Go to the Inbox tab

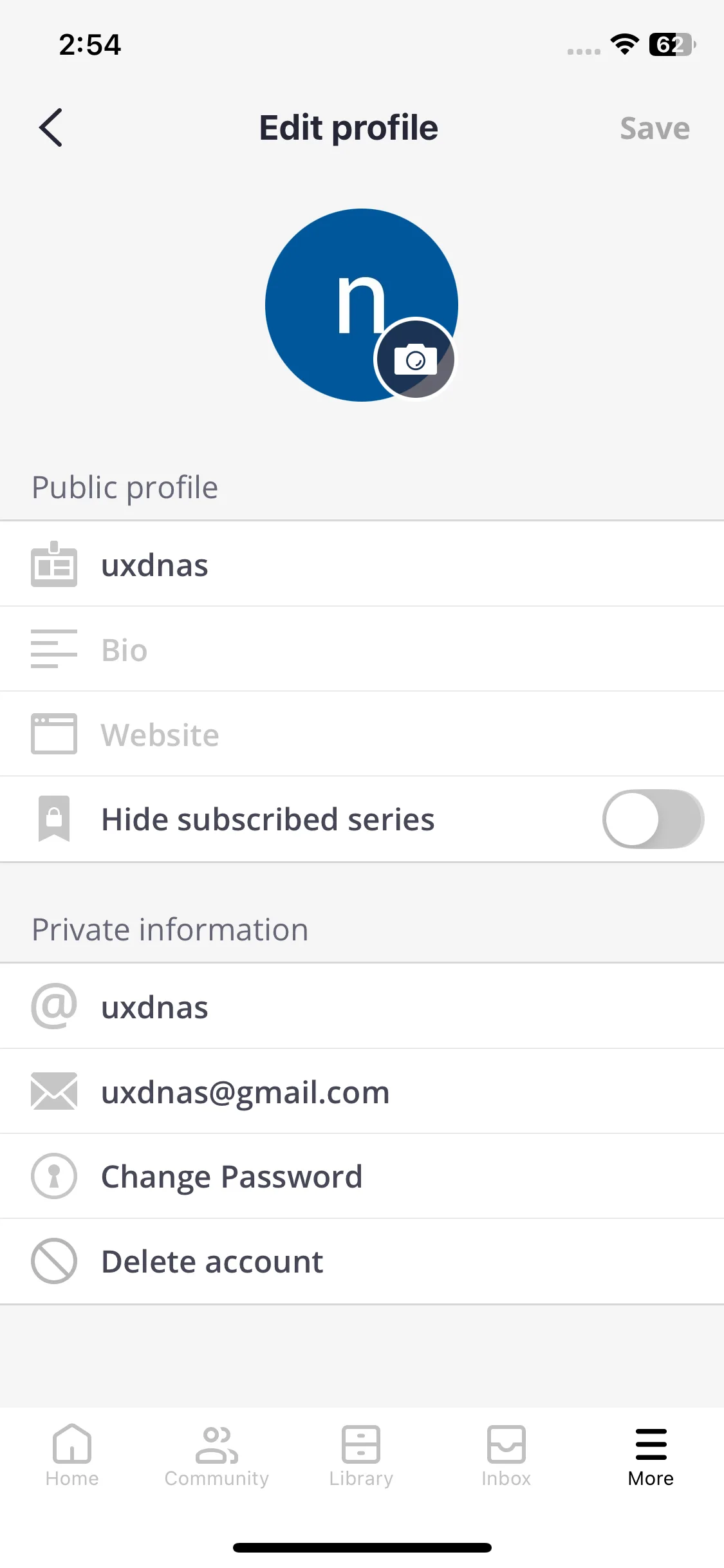click(x=506, y=1455)
